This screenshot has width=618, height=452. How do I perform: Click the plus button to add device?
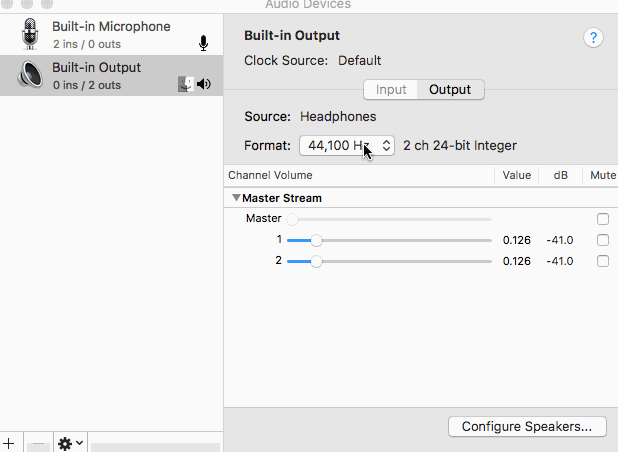point(9,443)
